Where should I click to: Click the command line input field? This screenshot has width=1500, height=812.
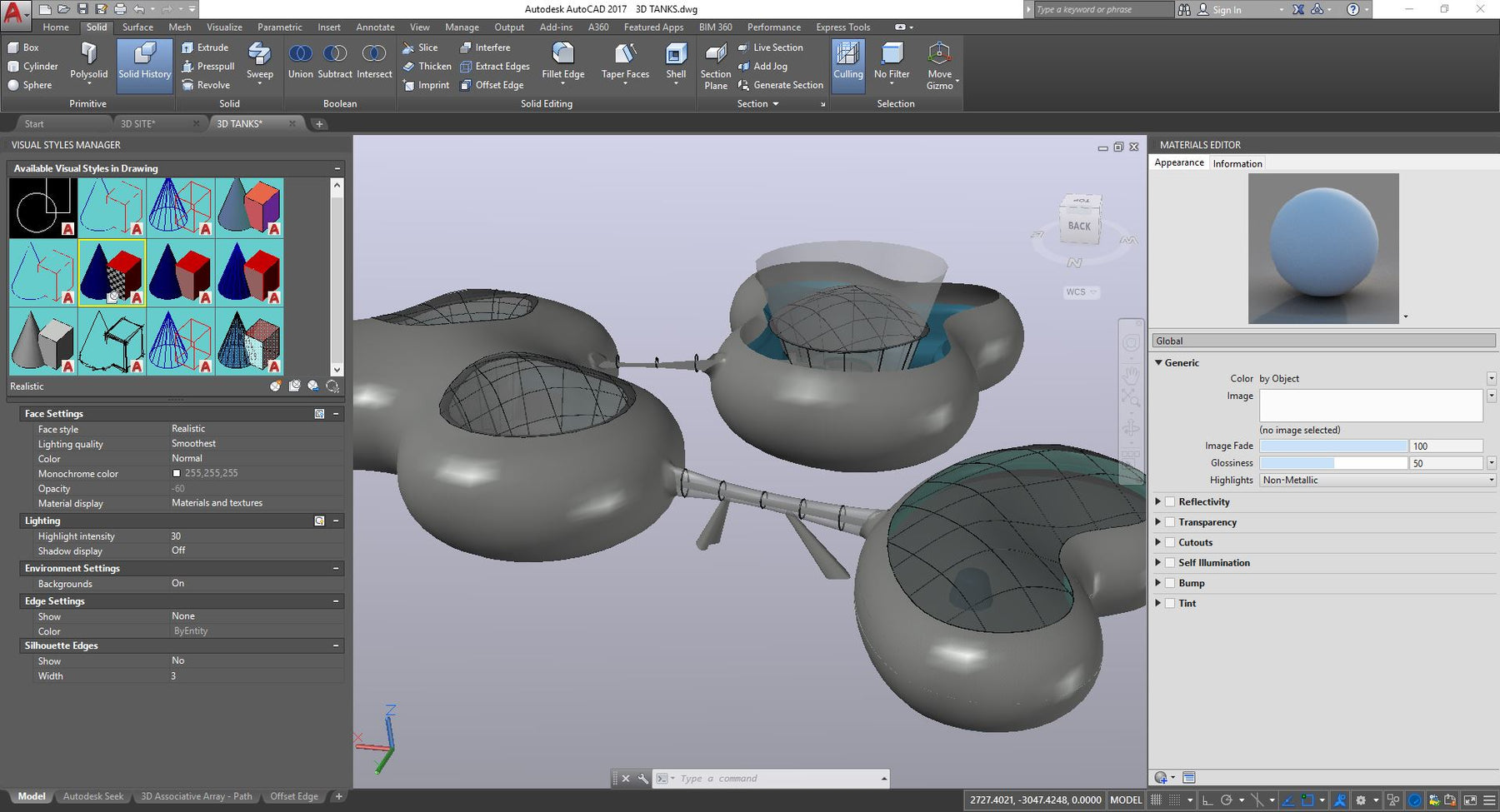[775, 779]
